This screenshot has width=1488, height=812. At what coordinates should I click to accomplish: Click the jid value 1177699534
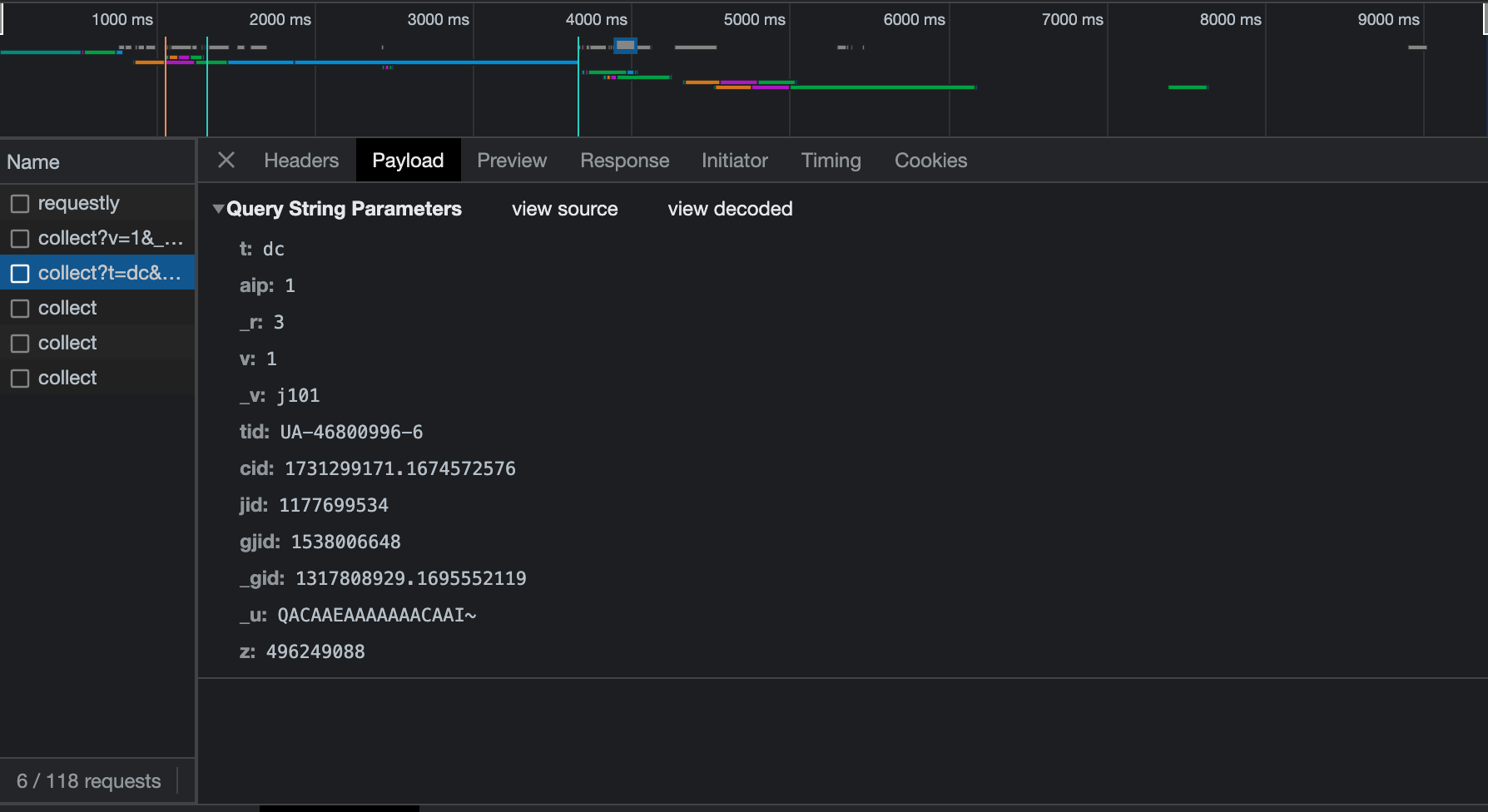click(334, 505)
